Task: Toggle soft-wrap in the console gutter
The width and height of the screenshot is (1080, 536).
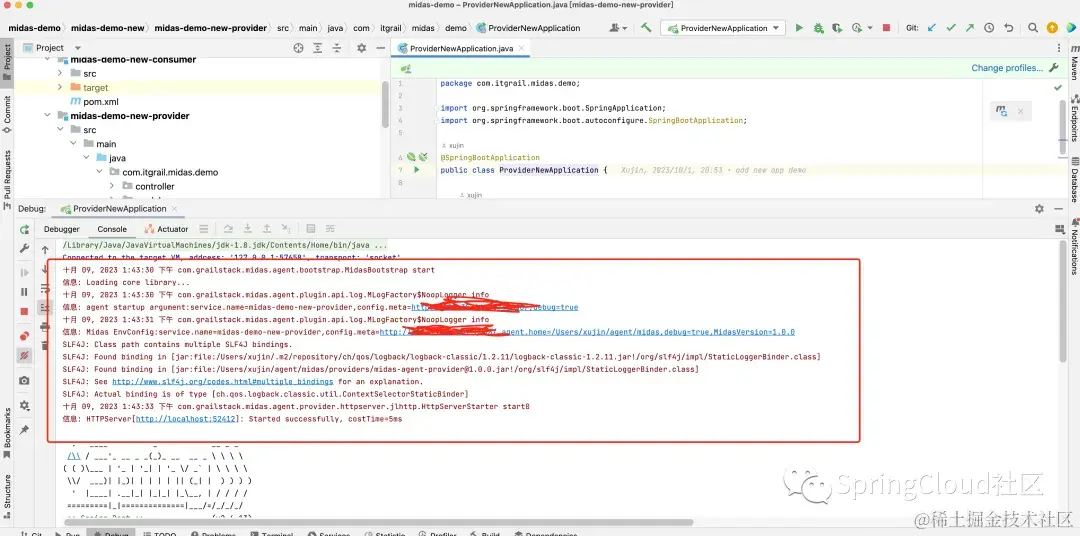Action: point(45,288)
